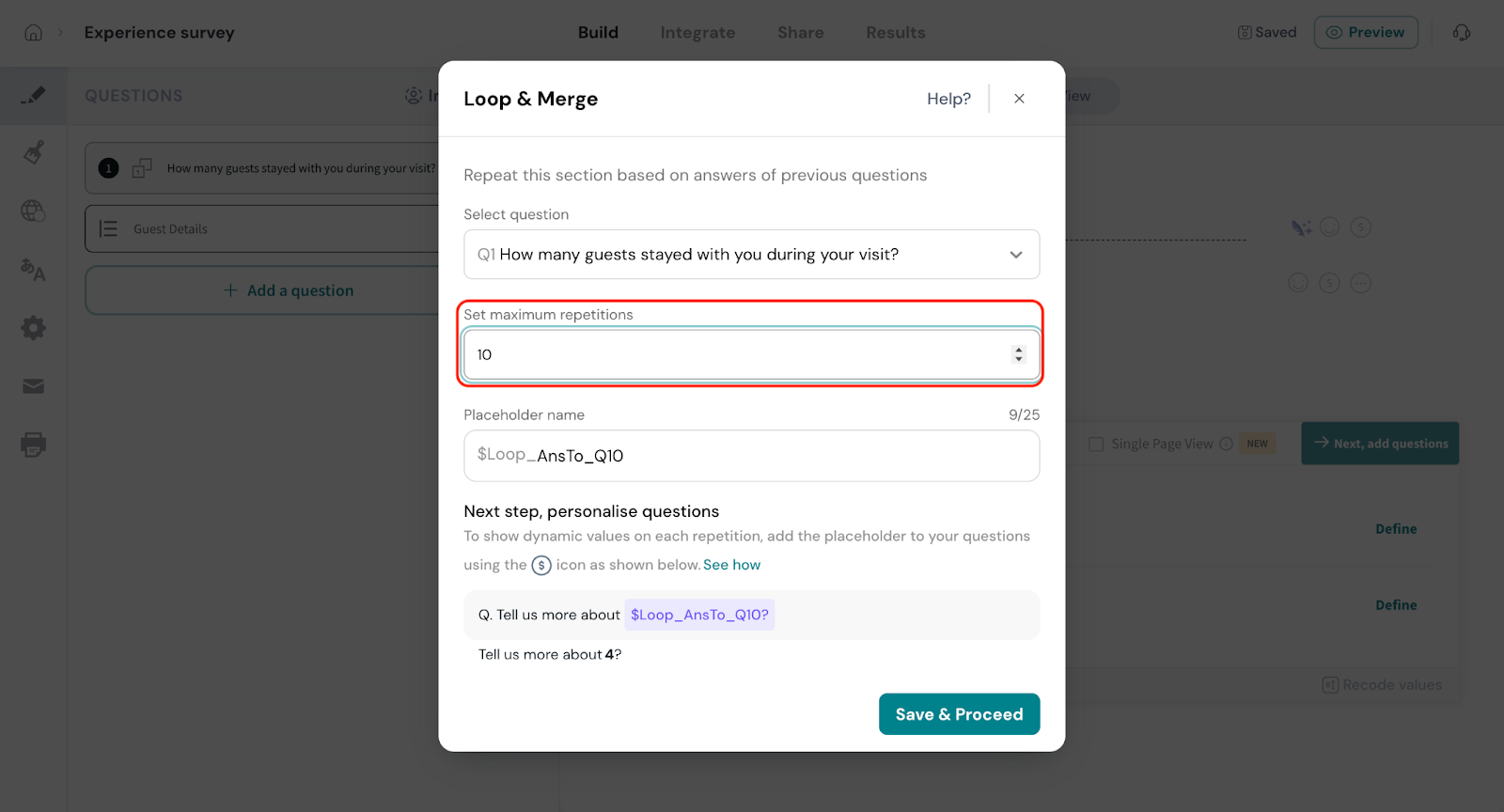
Task: Click the home icon in breadcrumb
Action: click(x=33, y=33)
